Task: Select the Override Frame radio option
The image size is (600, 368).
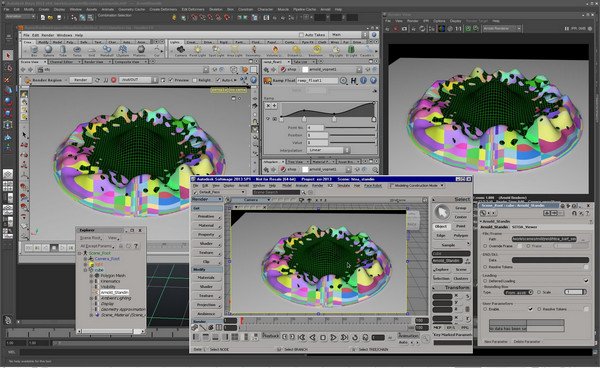Action: pyautogui.click(x=485, y=246)
